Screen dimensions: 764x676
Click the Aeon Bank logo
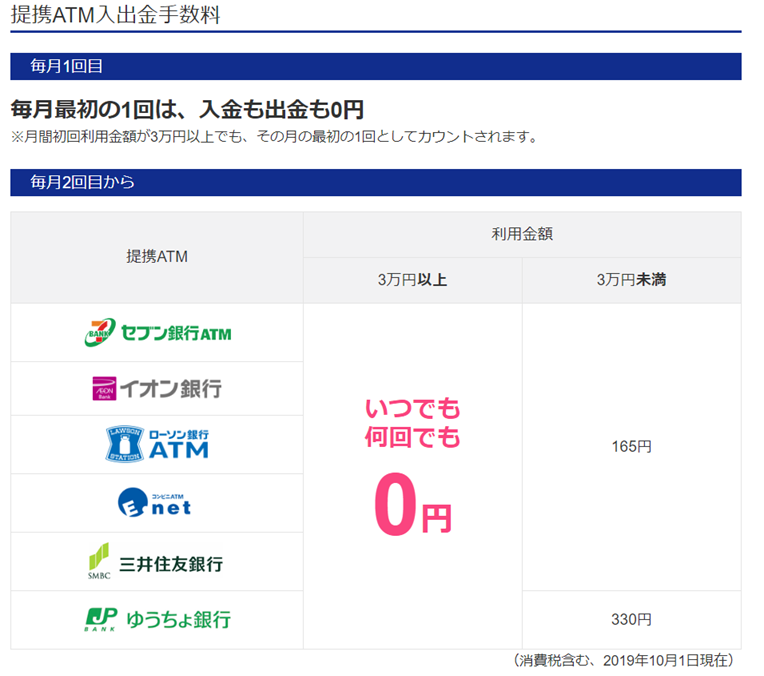(157, 388)
